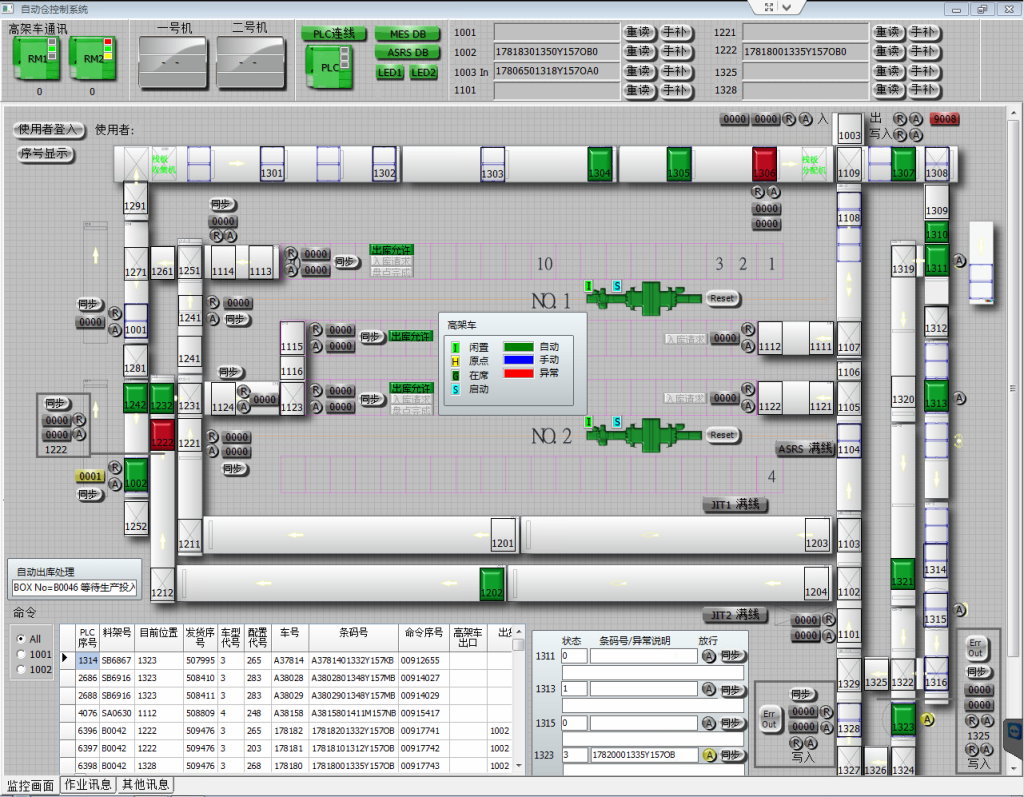Click the command table scroll-down arrow

[518, 766]
